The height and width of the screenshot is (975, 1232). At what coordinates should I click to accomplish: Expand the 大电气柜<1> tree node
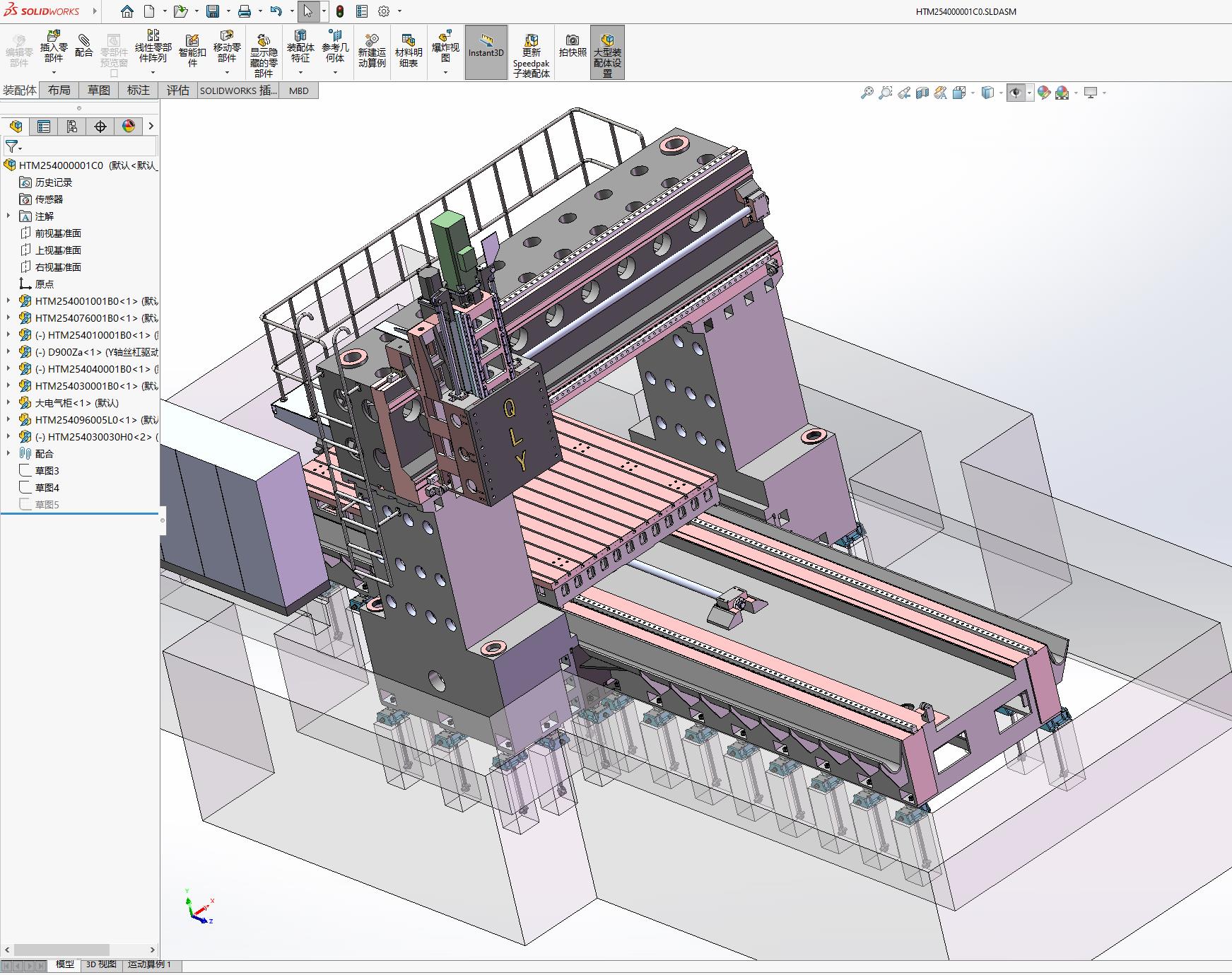[8, 403]
